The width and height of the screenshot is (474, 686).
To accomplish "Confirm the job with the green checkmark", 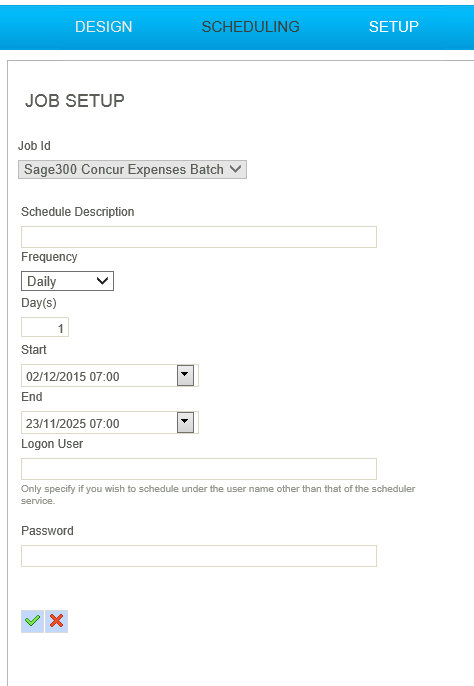I will [32, 621].
